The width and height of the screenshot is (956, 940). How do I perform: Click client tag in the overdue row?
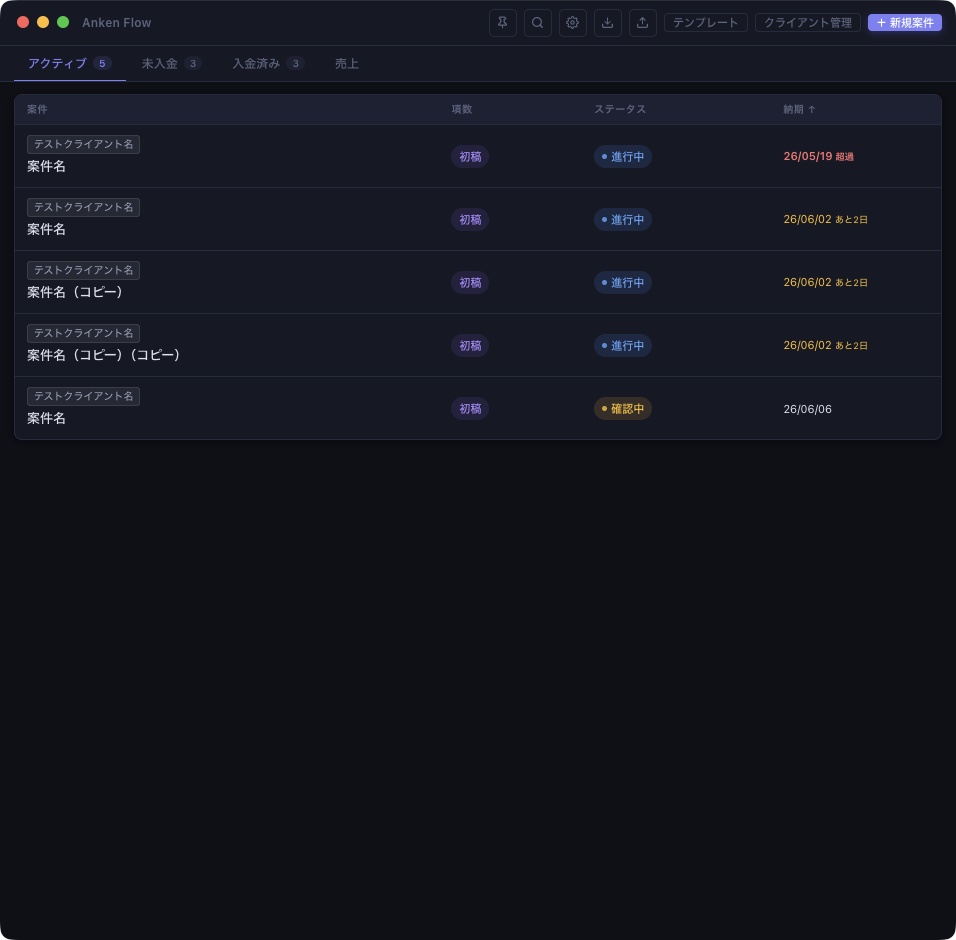point(84,144)
